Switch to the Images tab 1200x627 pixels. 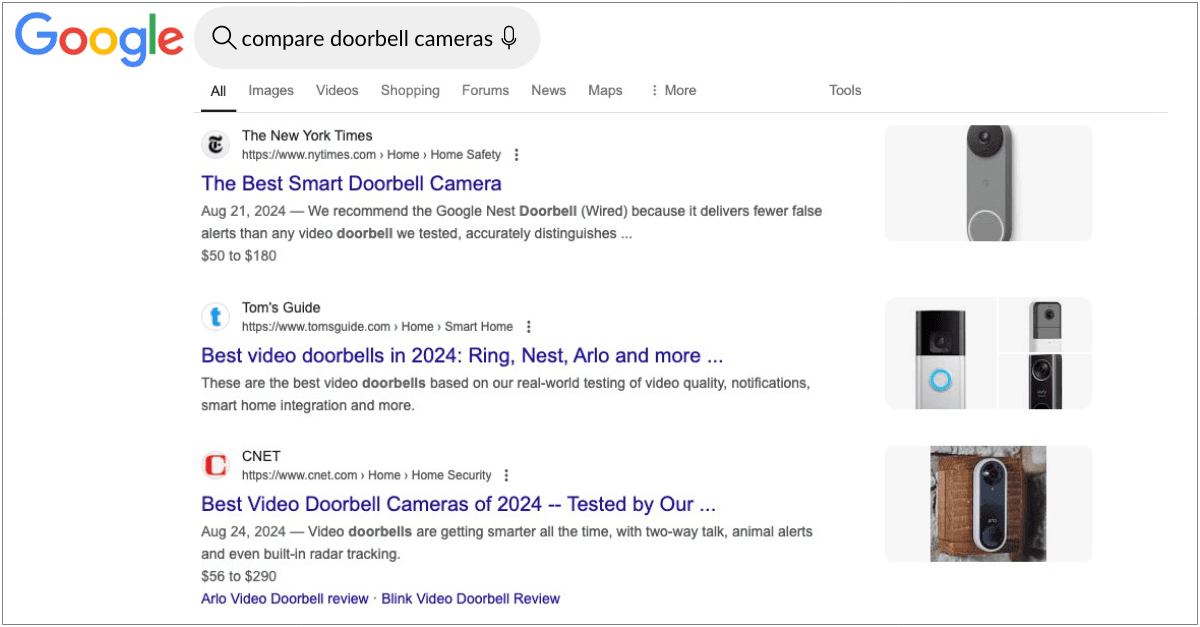tap(271, 90)
